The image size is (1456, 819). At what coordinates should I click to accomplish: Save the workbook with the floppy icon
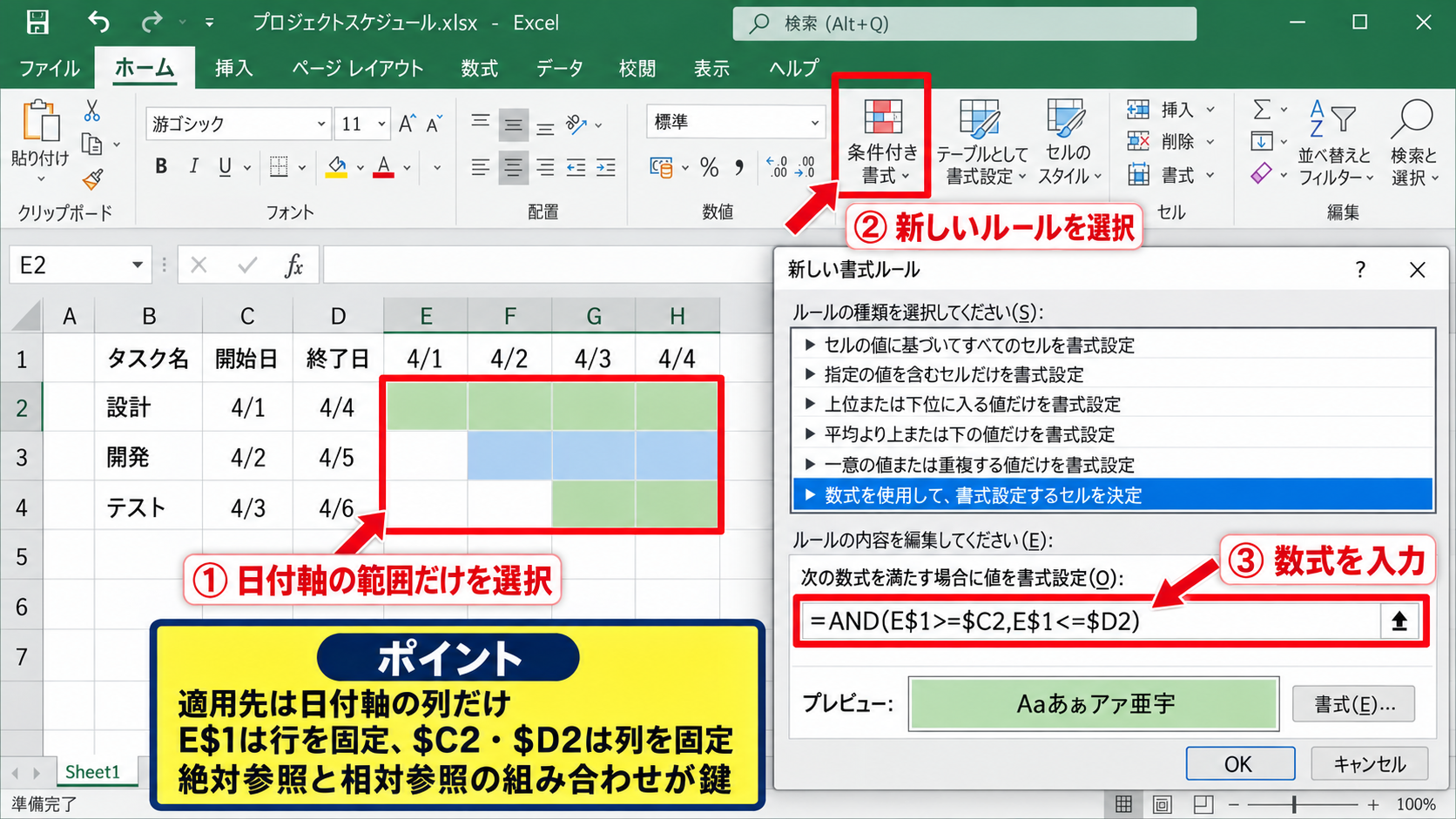(37, 23)
